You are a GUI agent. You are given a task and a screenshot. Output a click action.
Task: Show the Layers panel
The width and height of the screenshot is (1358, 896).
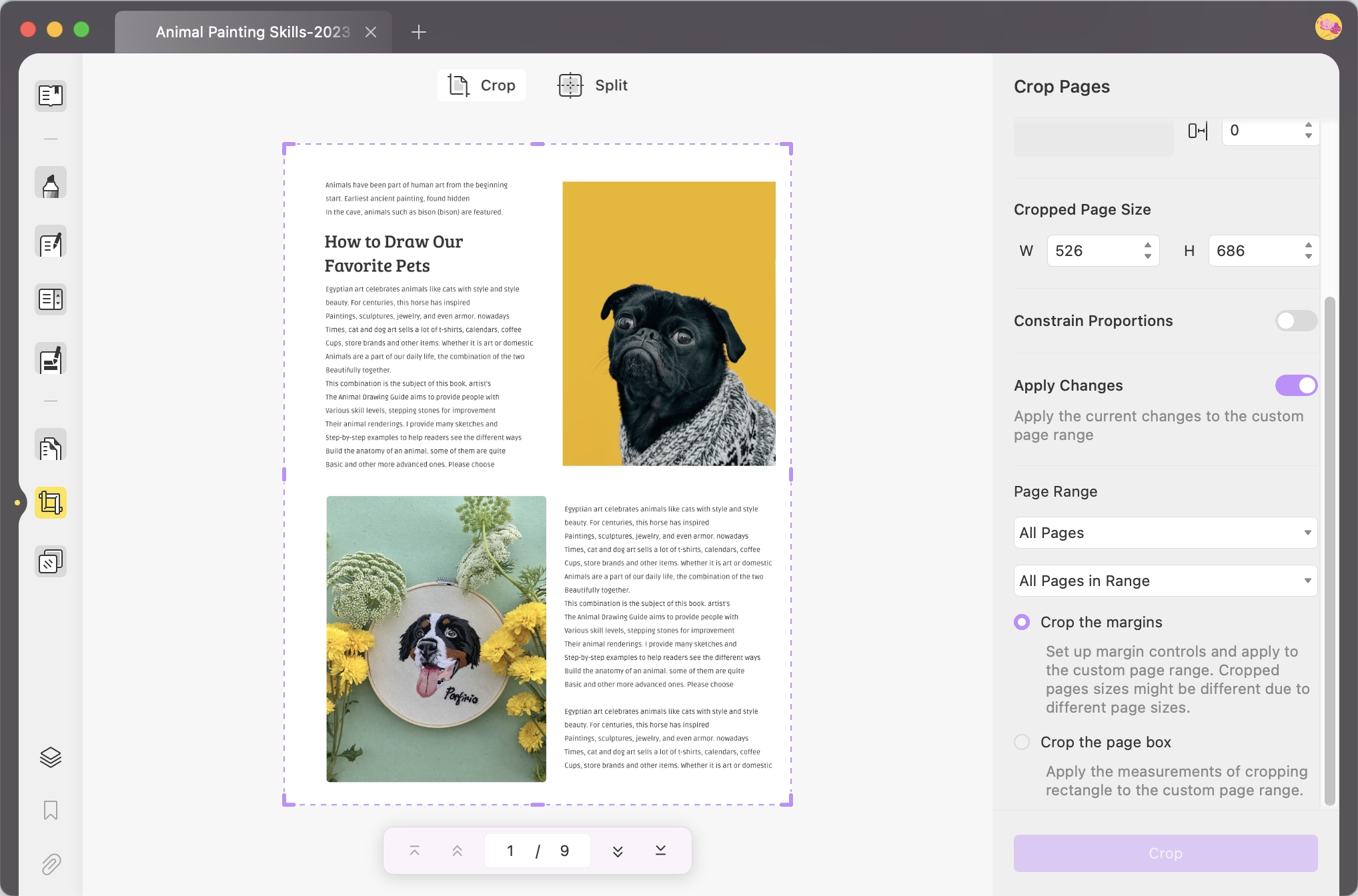tap(51, 757)
